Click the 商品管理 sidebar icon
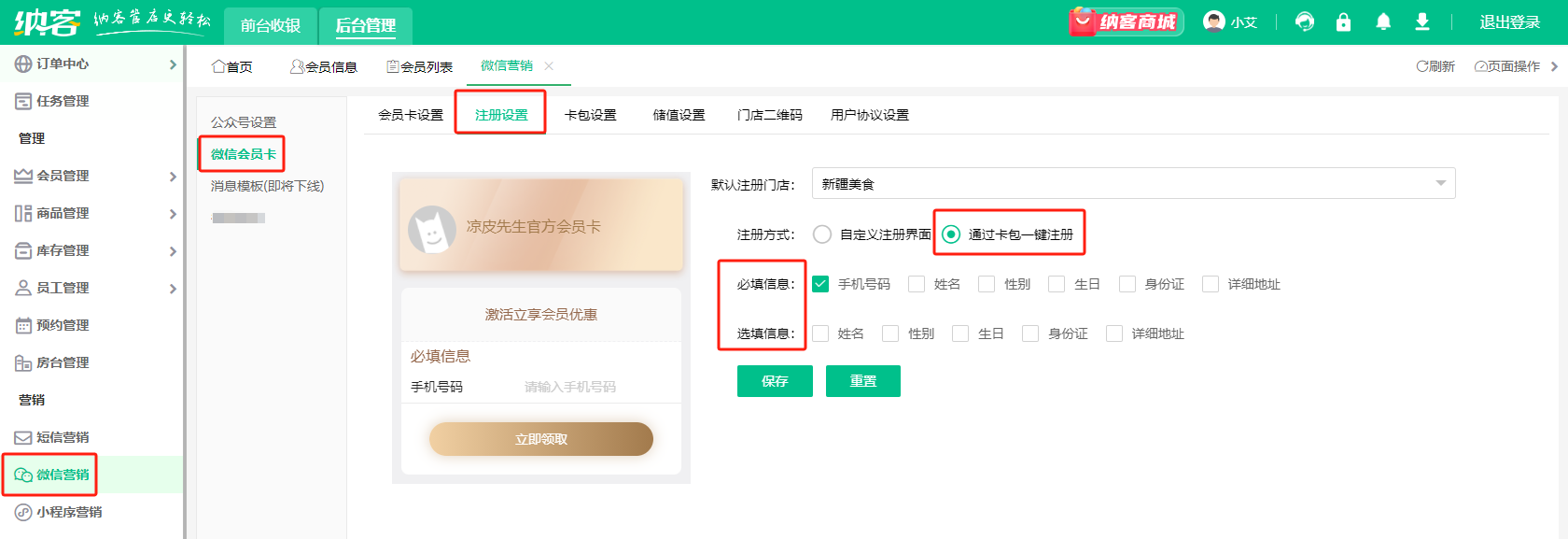The height and width of the screenshot is (539, 1568). tap(23, 213)
